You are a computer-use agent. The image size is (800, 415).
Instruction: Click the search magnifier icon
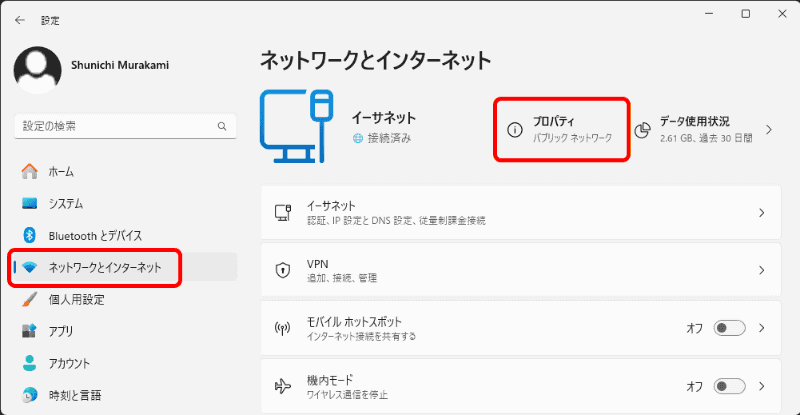click(222, 126)
